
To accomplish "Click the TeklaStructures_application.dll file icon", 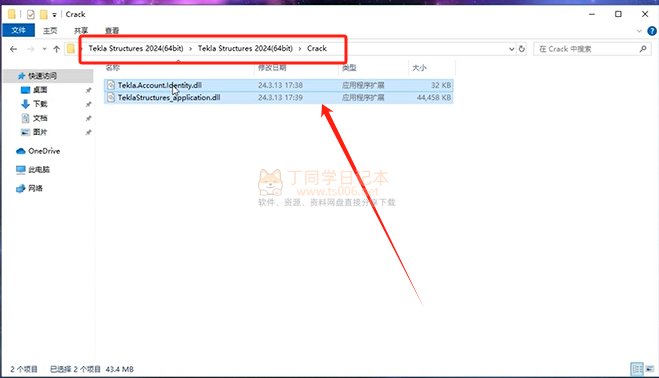I will click(111, 98).
